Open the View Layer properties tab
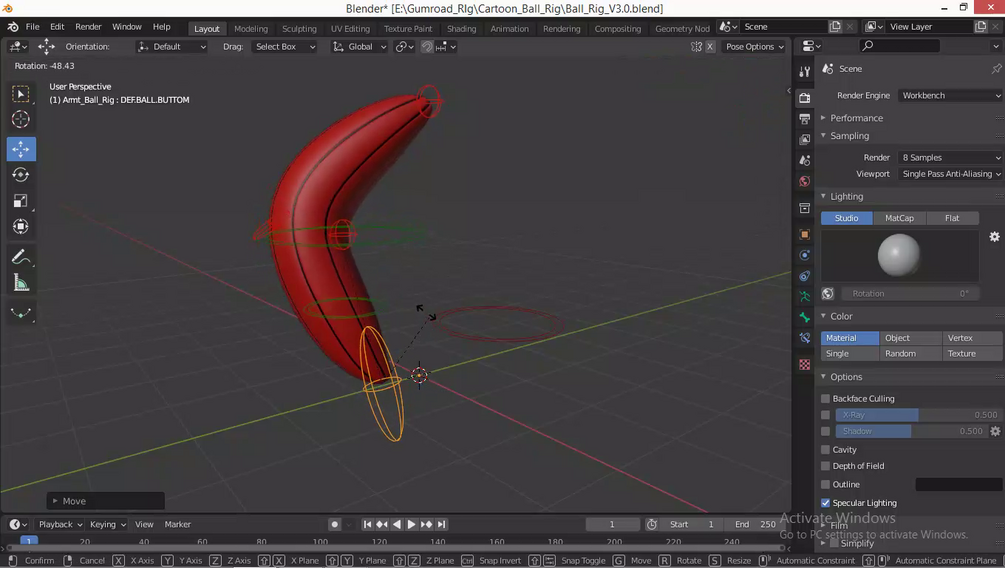 point(804,139)
